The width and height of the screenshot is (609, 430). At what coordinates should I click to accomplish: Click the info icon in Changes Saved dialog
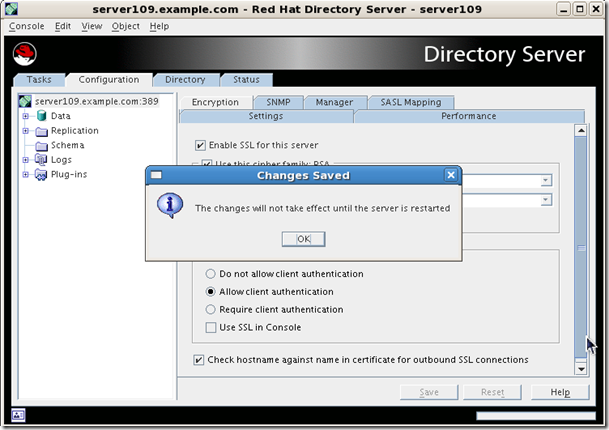(170, 205)
